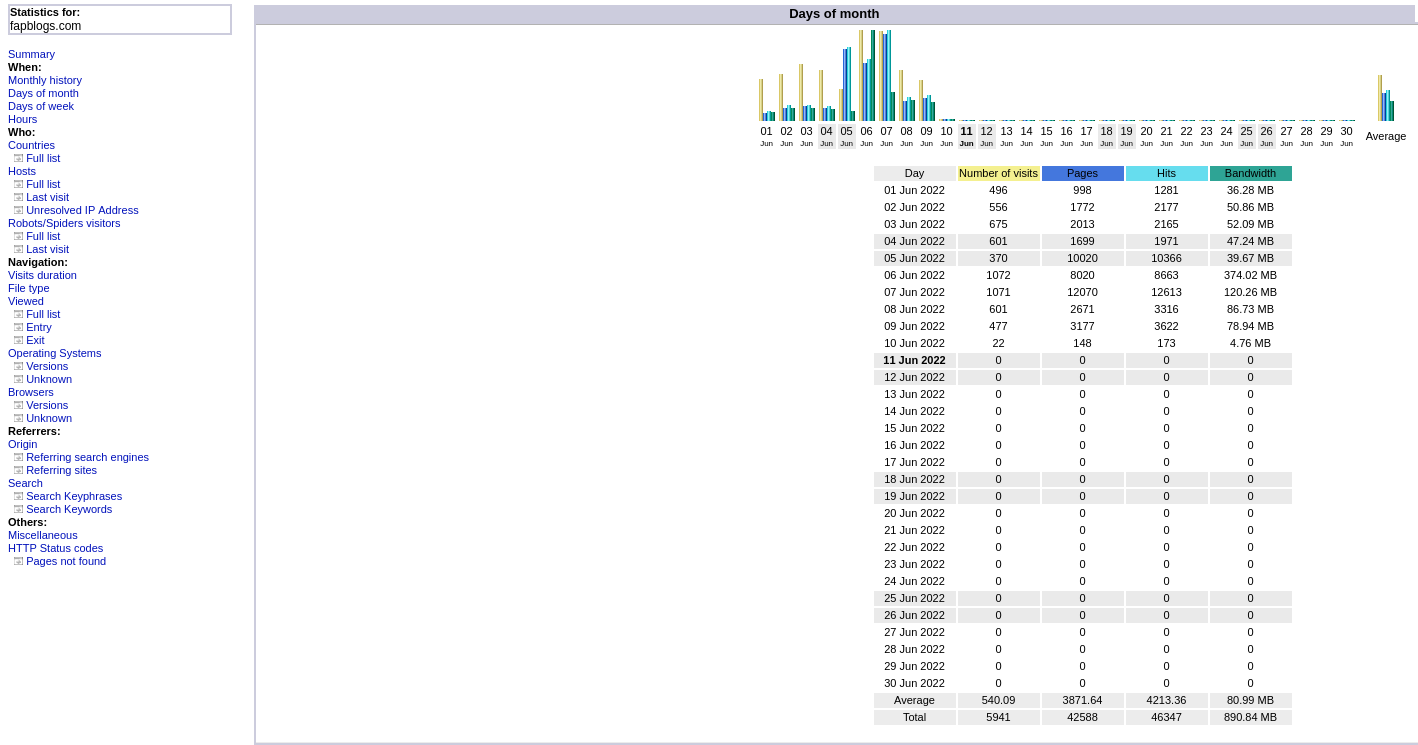The height and width of the screenshot is (745, 1418).
Task: Click the icon beside Browsers Unknown
Action: pyautogui.click(x=18, y=418)
